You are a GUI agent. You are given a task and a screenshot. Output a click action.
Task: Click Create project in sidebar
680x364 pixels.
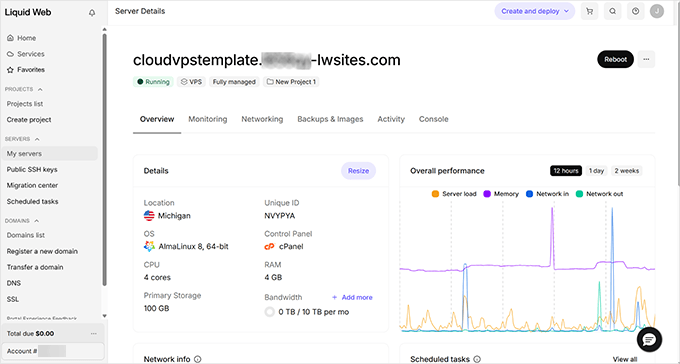29,120
